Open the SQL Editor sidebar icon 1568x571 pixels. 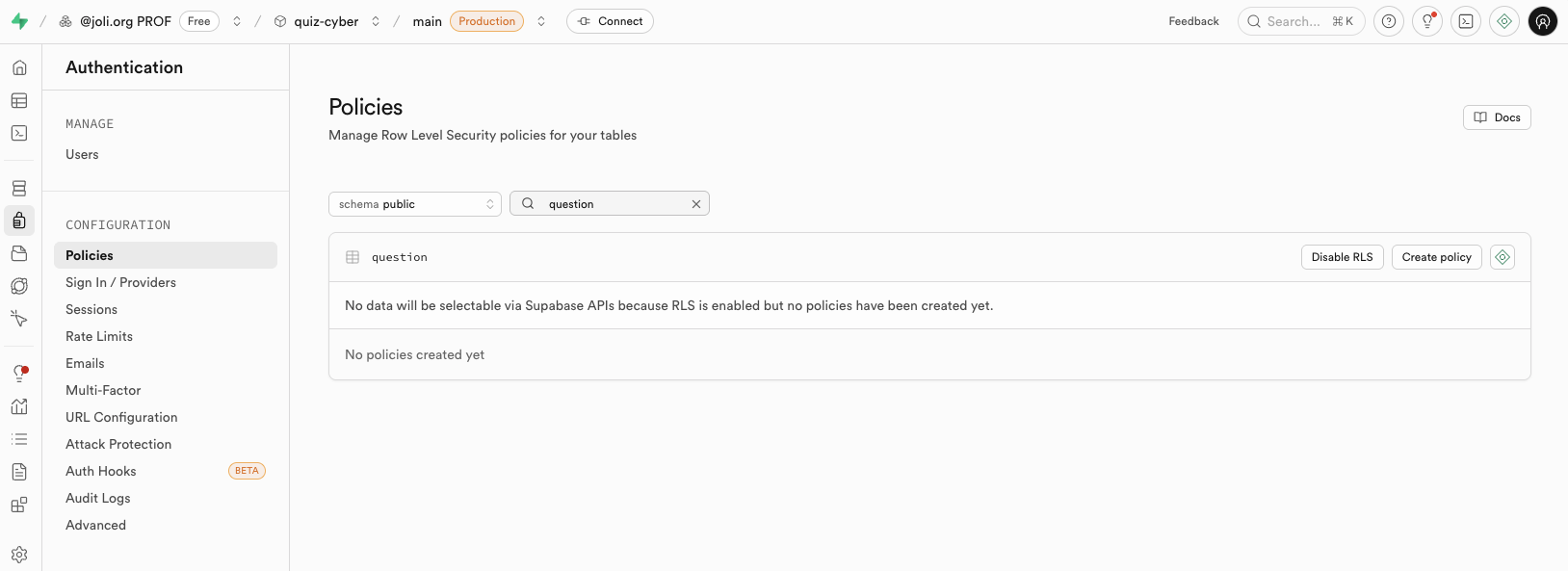coord(19,133)
